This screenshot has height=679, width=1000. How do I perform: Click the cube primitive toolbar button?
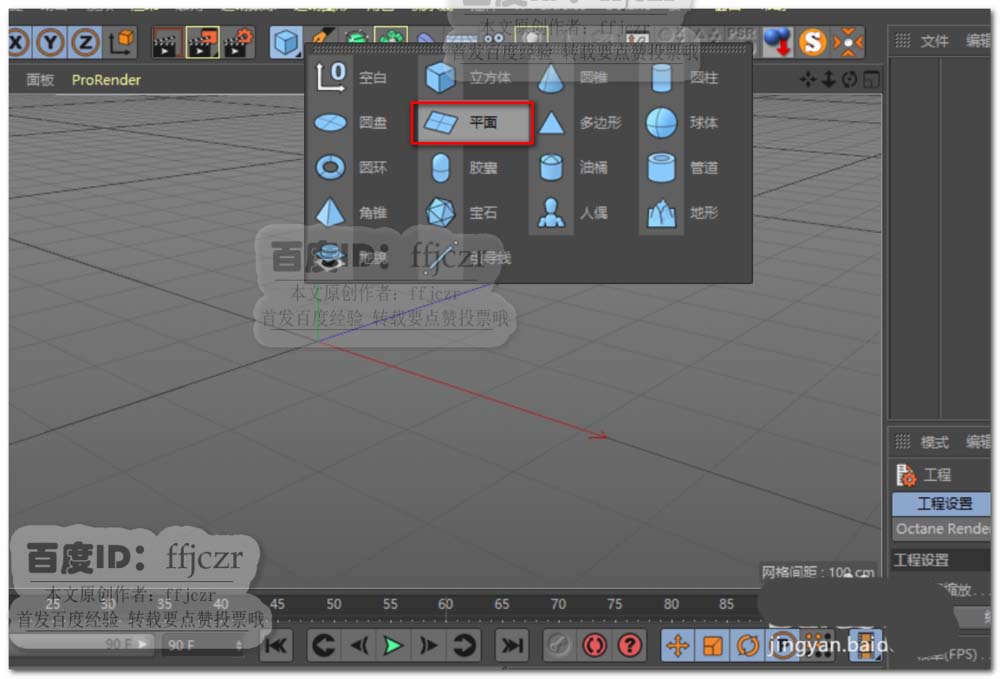pyautogui.click(x=285, y=43)
